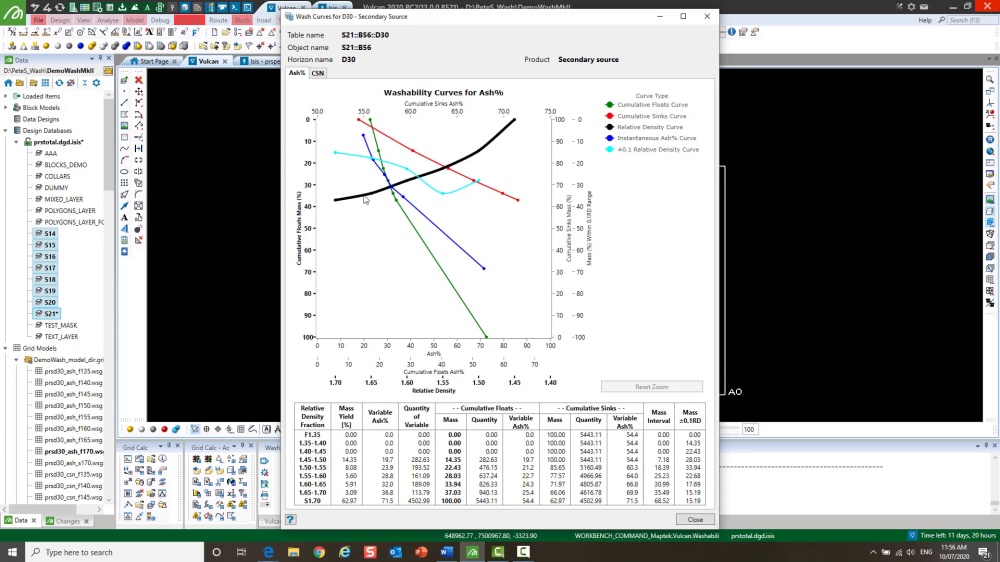
Task: Click the refresh icon in Data panel
Action: (59, 83)
